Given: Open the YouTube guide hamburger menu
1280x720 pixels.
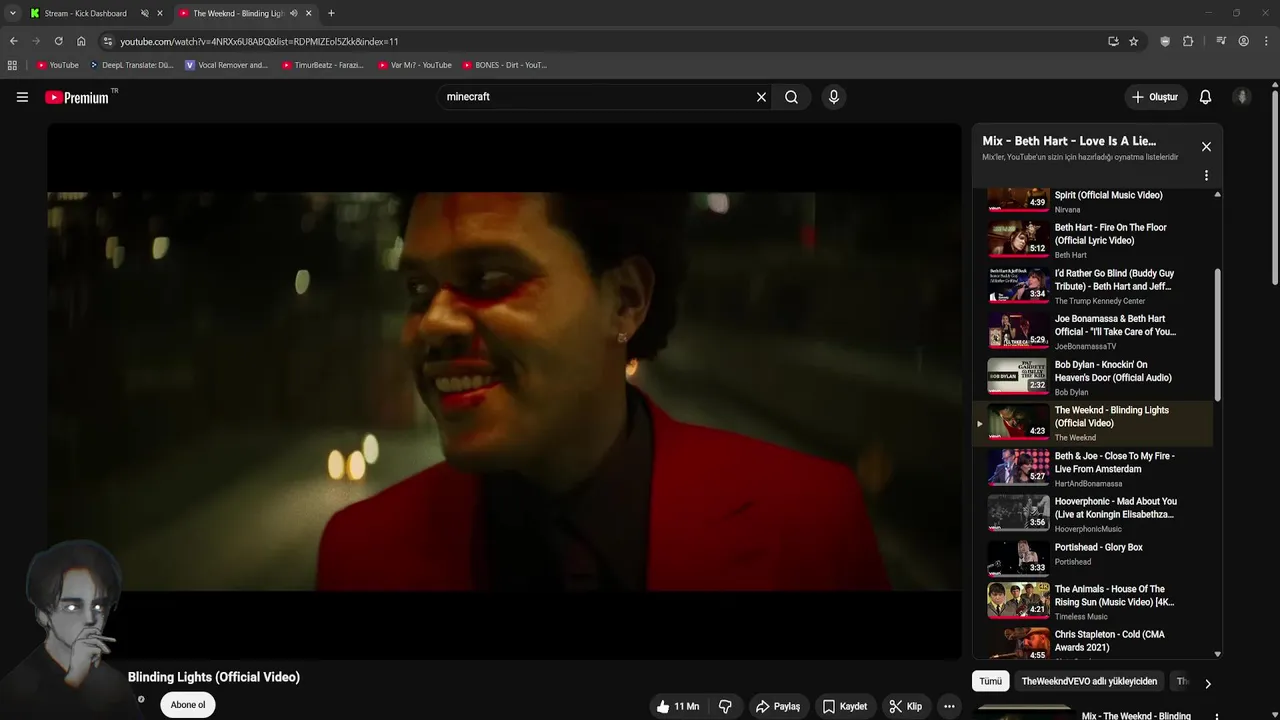Looking at the screenshot, I should click(22, 97).
